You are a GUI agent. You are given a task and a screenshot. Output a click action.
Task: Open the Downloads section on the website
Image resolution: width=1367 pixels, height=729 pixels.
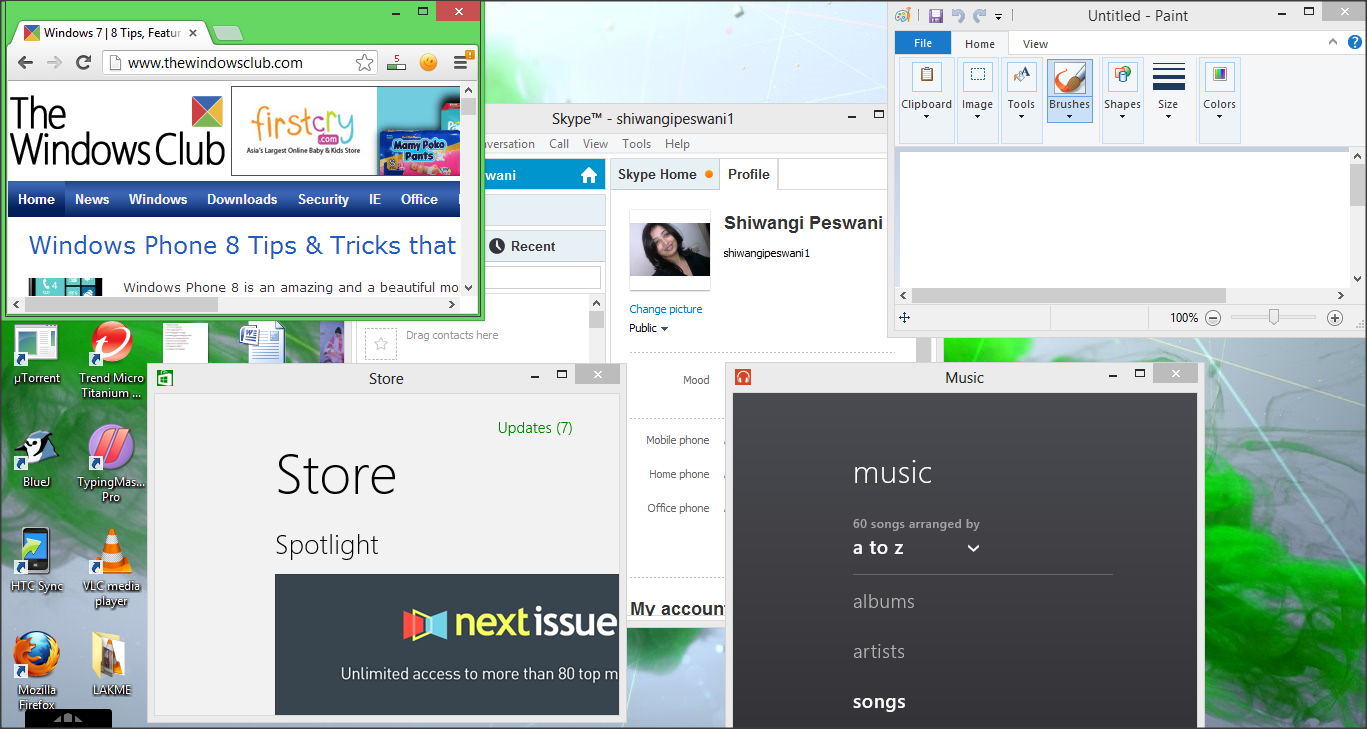242,199
